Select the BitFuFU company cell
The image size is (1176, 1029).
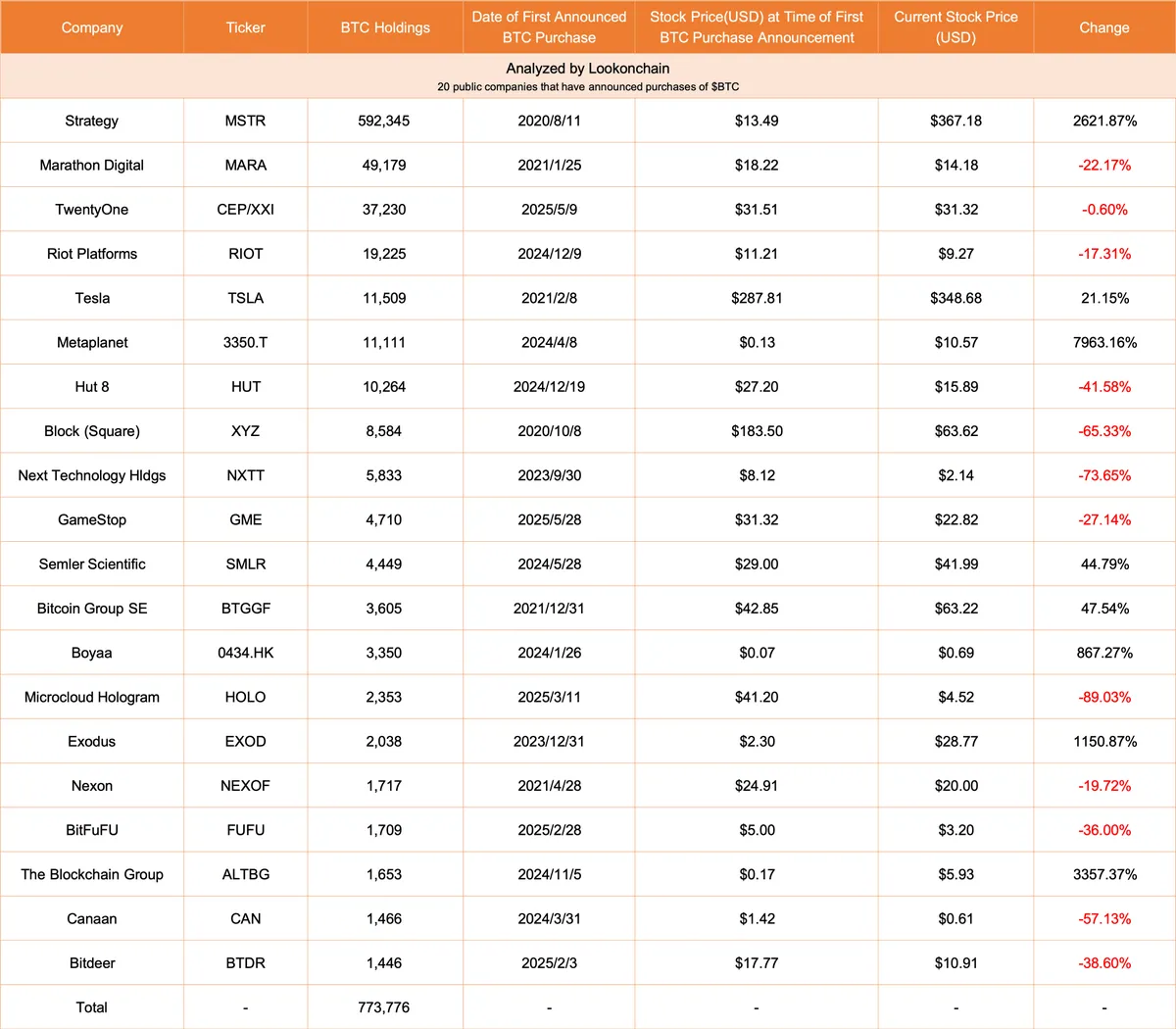click(x=92, y=830)
